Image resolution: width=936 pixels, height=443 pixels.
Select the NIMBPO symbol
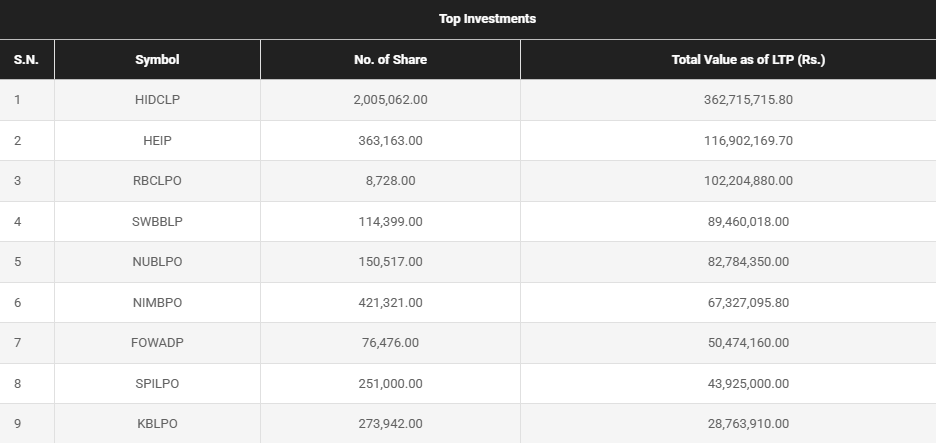157,302
